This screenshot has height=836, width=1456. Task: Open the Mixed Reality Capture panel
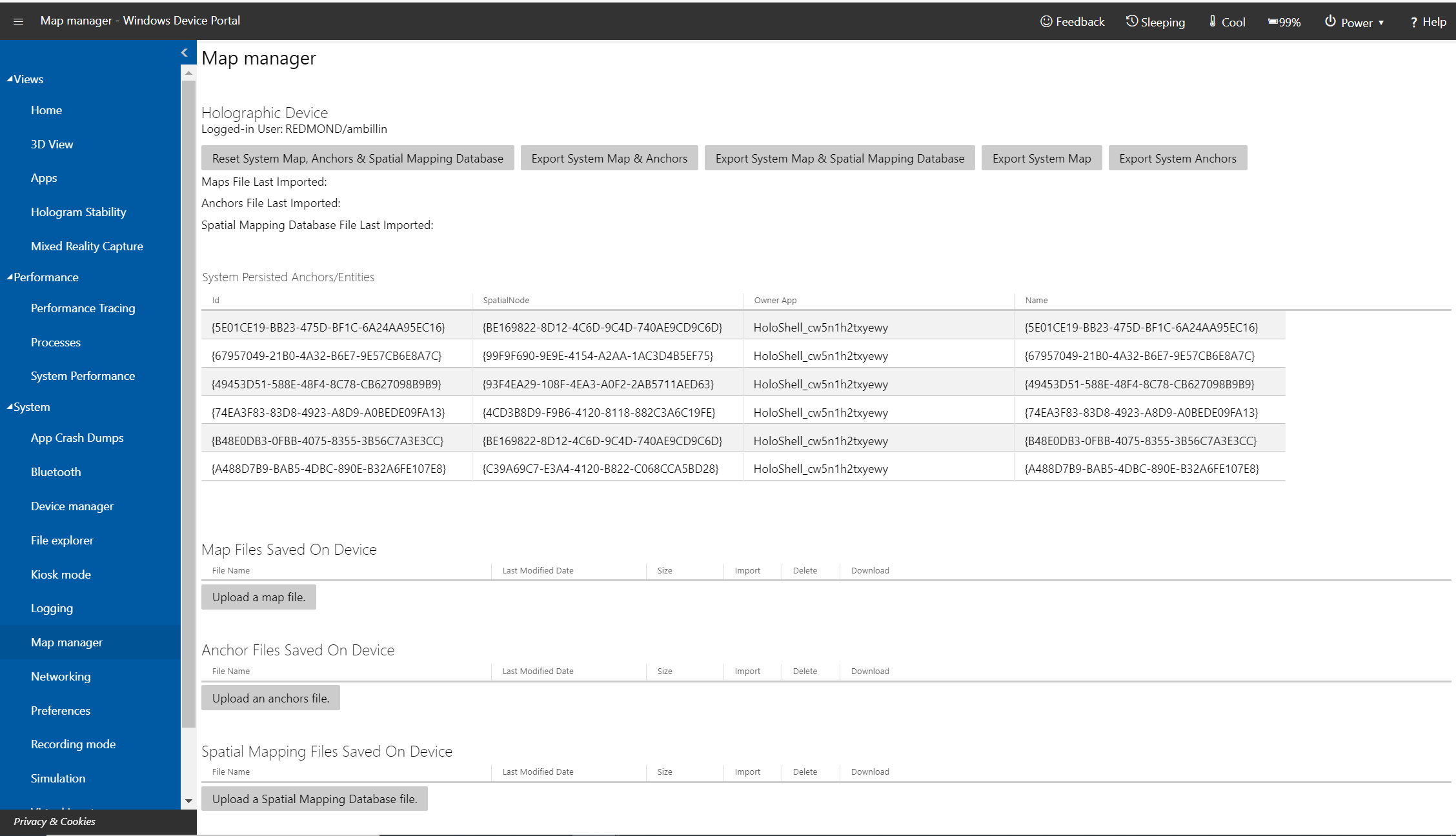point(87,245)
